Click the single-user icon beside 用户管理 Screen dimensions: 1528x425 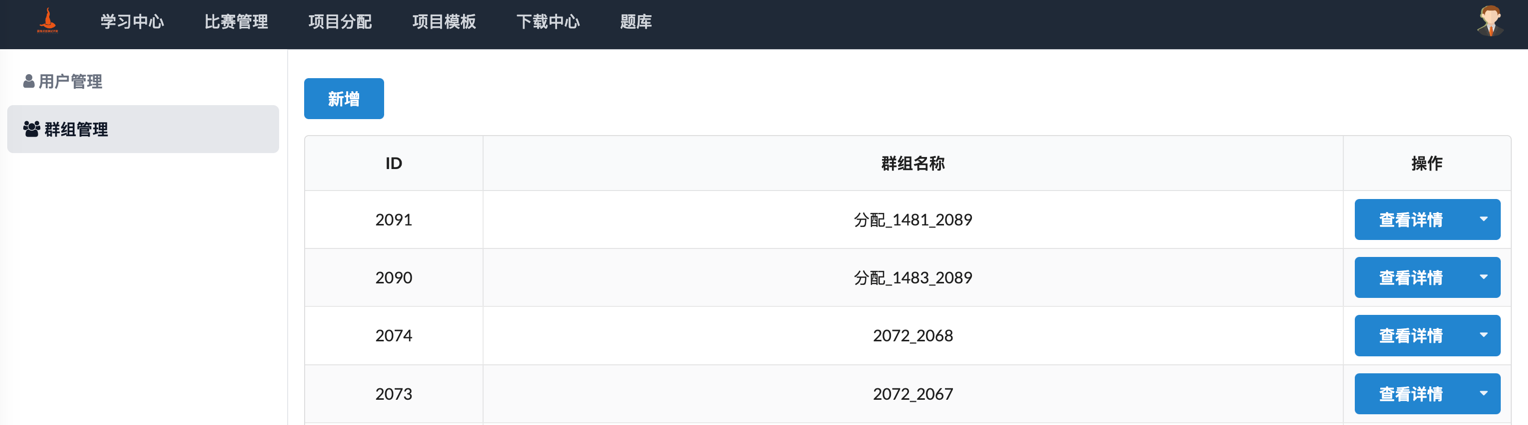coord(29,82)
